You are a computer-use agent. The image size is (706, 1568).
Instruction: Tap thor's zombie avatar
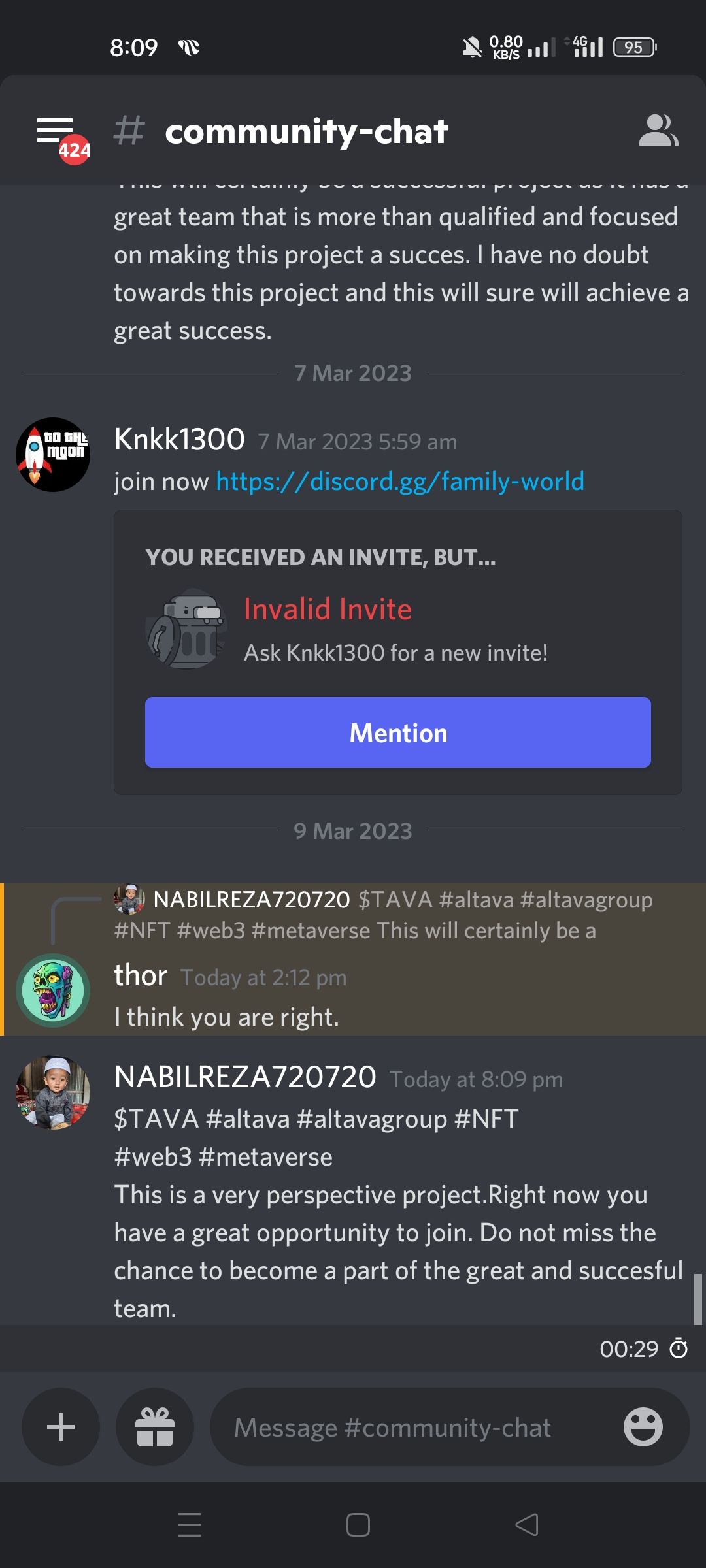tap(53, 990)
